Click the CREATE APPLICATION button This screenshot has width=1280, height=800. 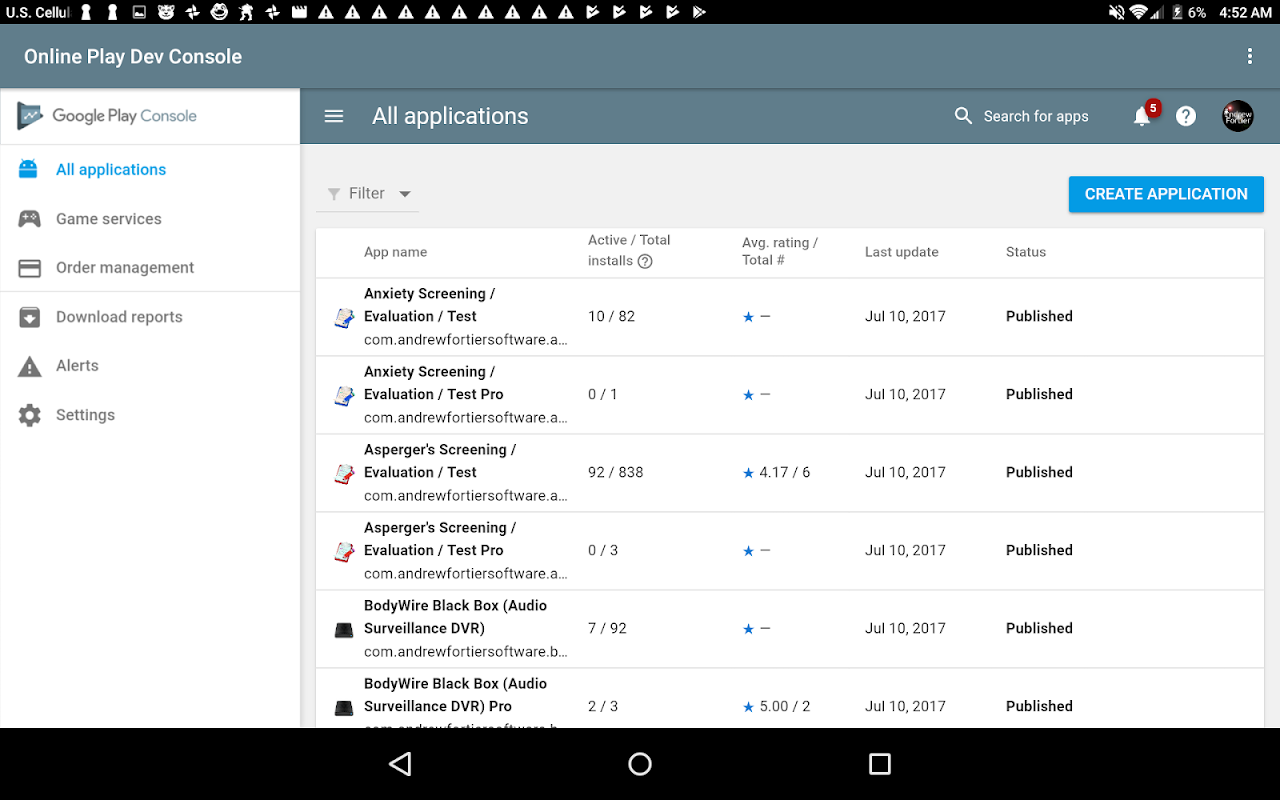click(x=1166, y=194)
